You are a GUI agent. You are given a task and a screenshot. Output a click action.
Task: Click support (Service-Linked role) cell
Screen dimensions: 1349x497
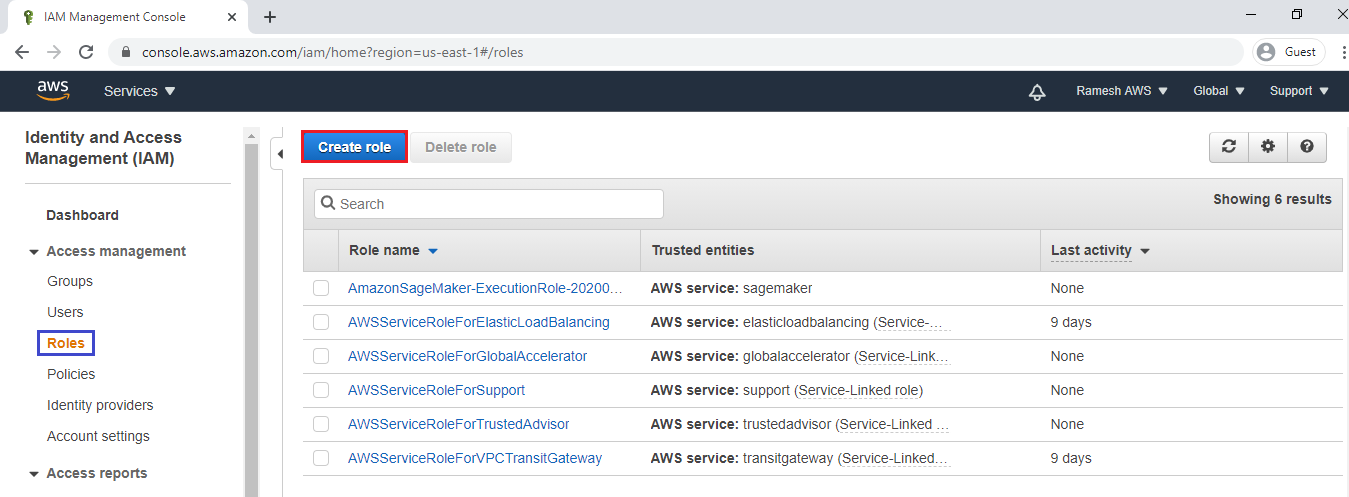pyautogui.click(x=786, y=390)
